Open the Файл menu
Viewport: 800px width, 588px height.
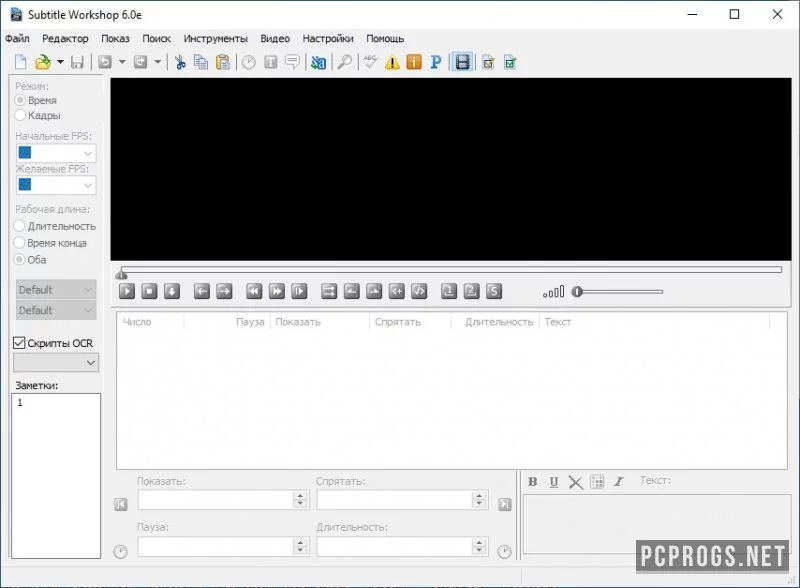[x=17, y=39]
